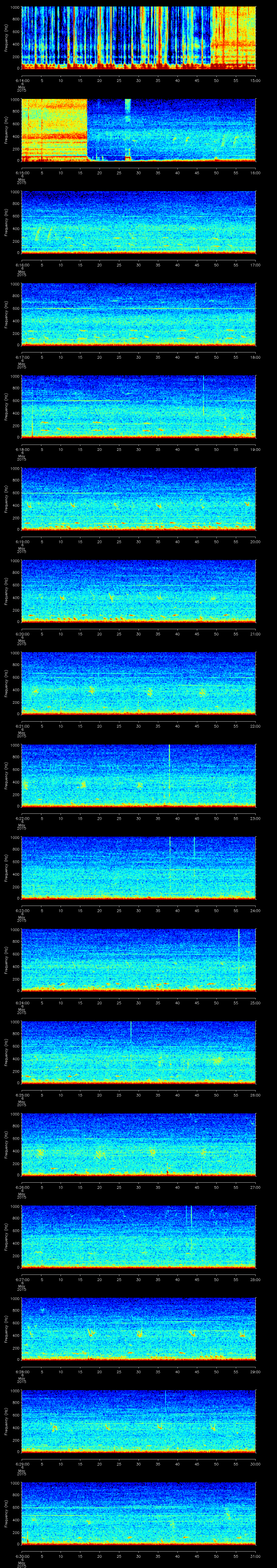Screen dimensions: 277x1568
Task: Open the spectrogram panel starting at 6:16:00
Action: pyautogui.click(x=139, y=222)
